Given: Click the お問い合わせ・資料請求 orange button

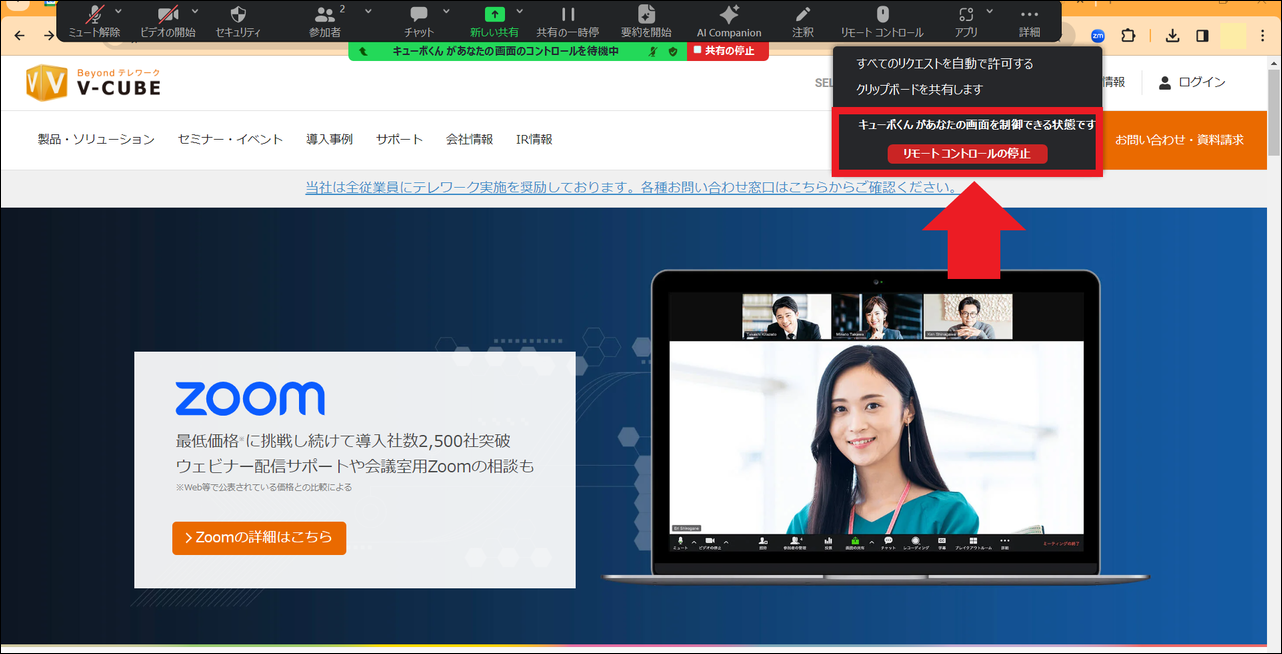Looking at the screenshot, I should (1180, 140).
